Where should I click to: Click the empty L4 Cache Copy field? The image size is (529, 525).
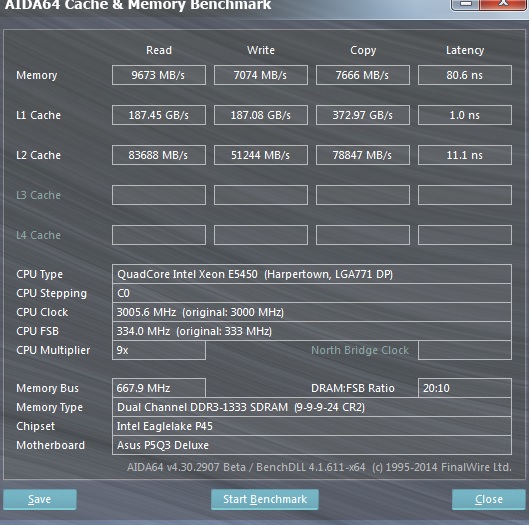click(x=363, y=235)
